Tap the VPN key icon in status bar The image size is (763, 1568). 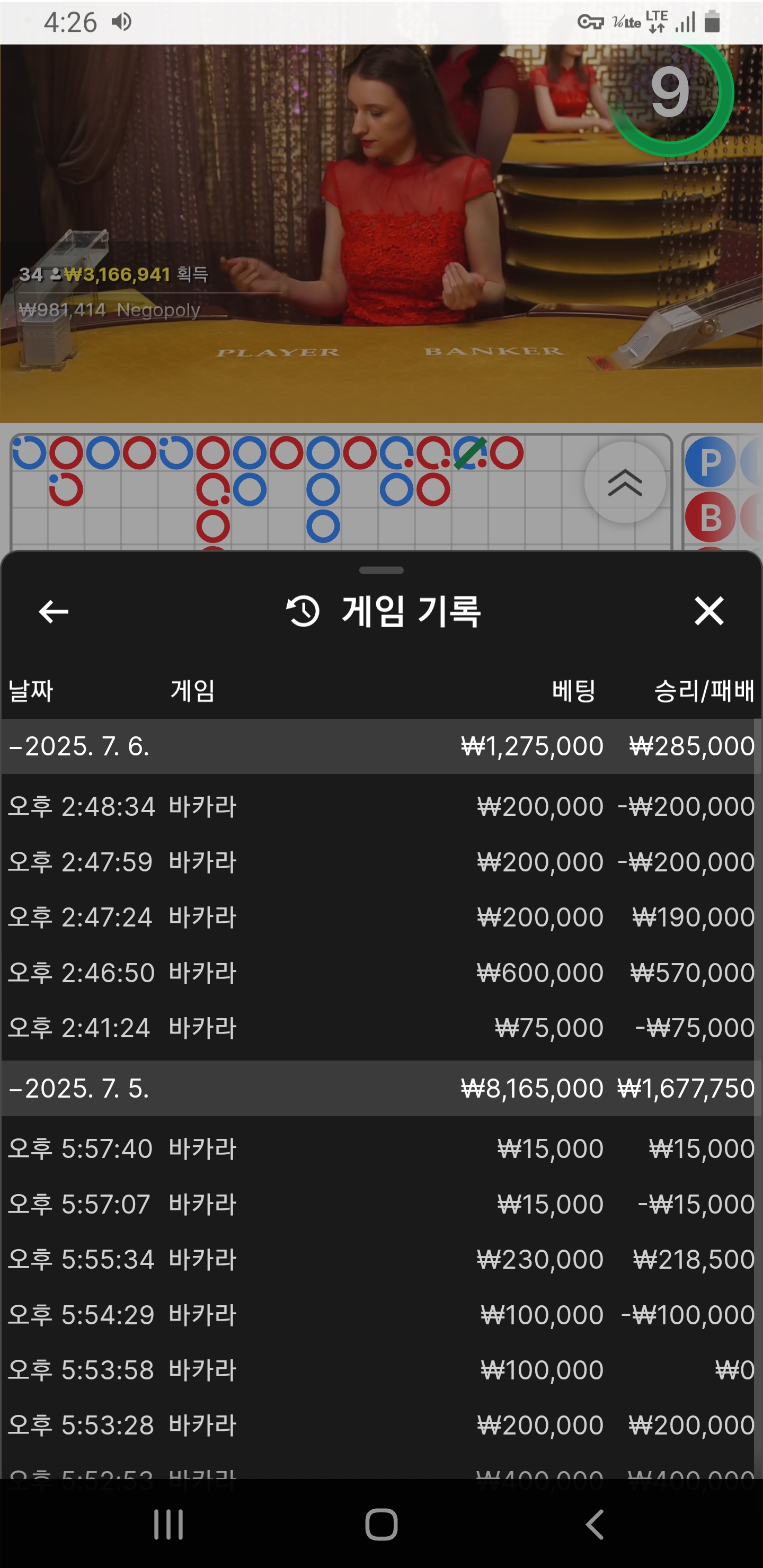point(590,23)
